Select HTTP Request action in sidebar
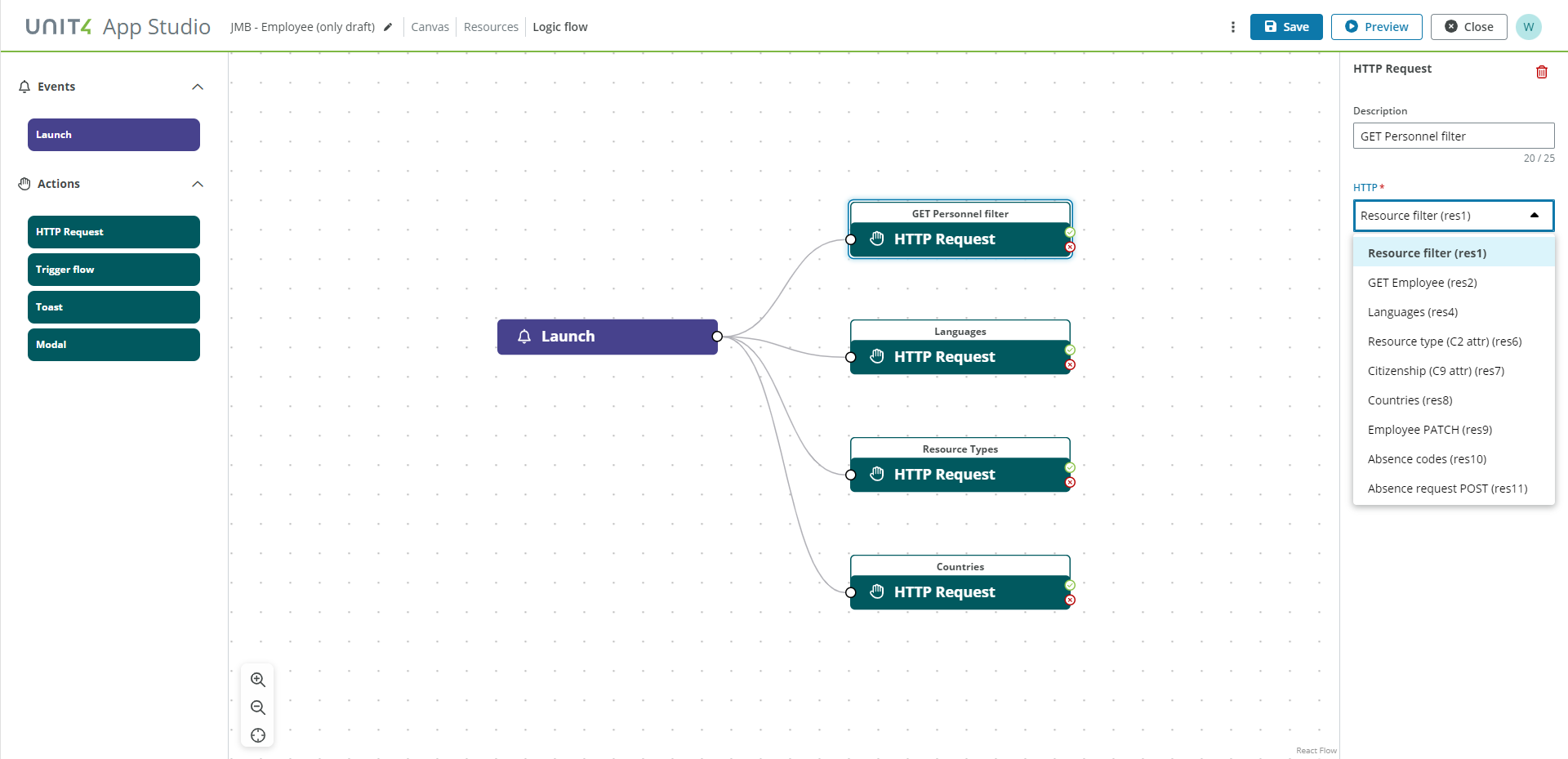Image resolution: width=1568 pixels, height=759 pixels. coord(114,232)
